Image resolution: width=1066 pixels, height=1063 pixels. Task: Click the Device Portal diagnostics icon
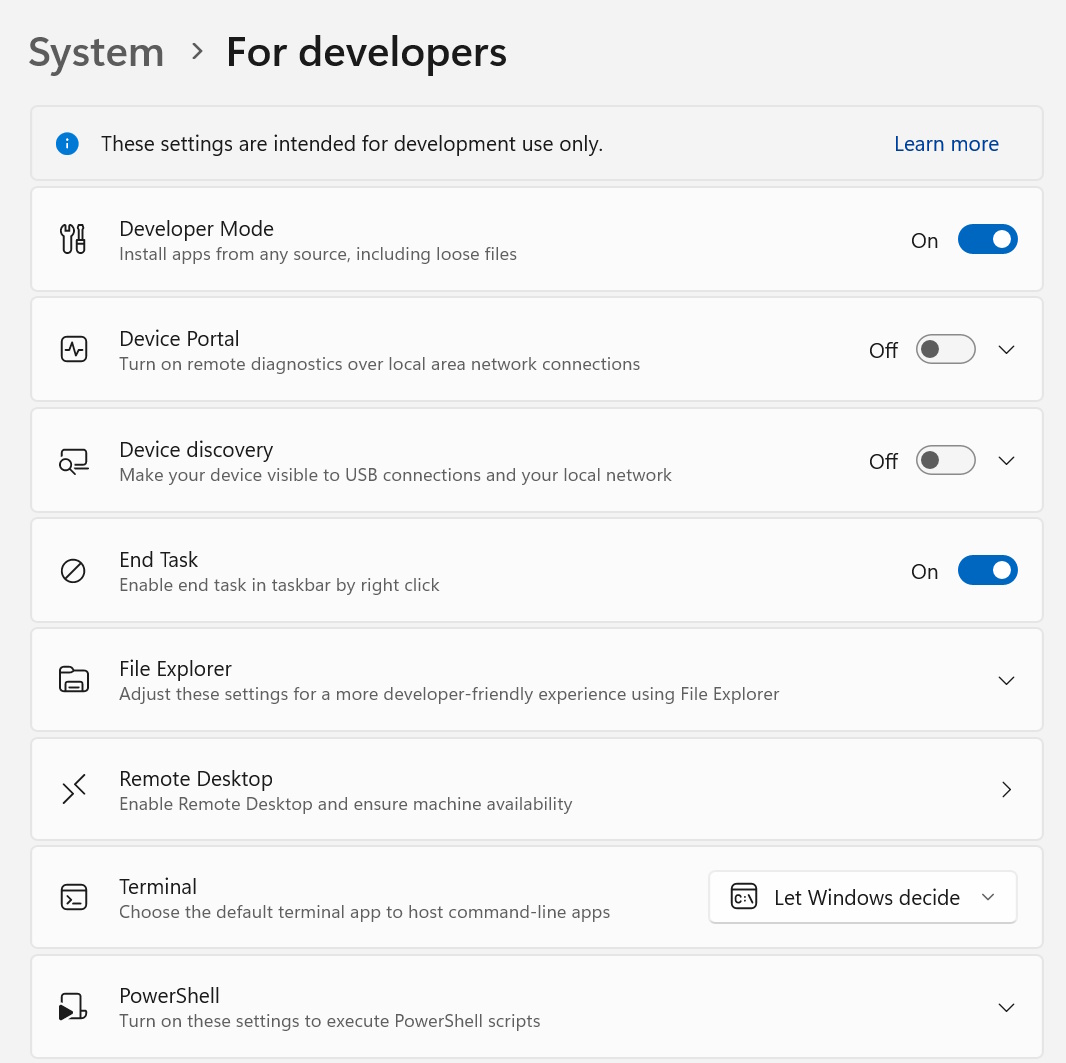coord(73,349)
